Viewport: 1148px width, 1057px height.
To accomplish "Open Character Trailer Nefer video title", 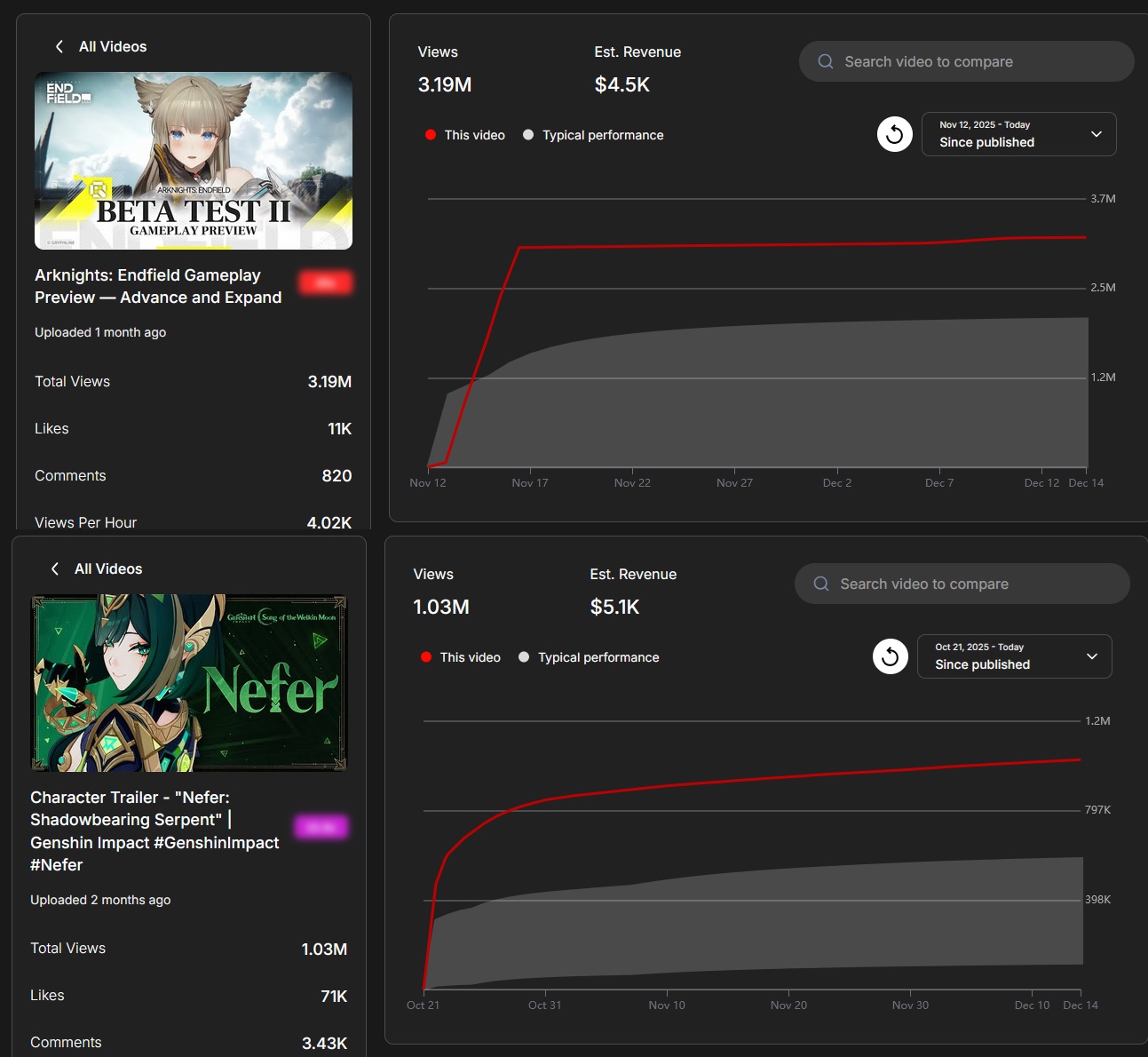I will 154,830.
